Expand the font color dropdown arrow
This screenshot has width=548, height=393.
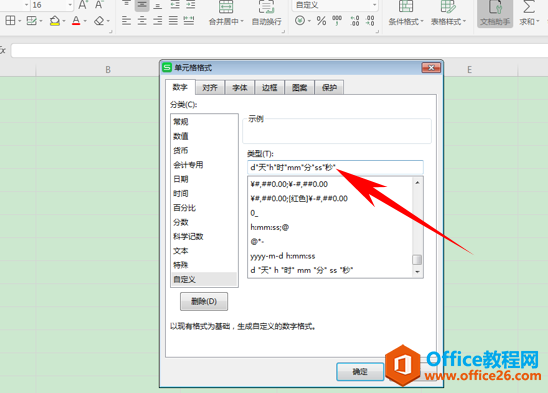tap(85, 21)
